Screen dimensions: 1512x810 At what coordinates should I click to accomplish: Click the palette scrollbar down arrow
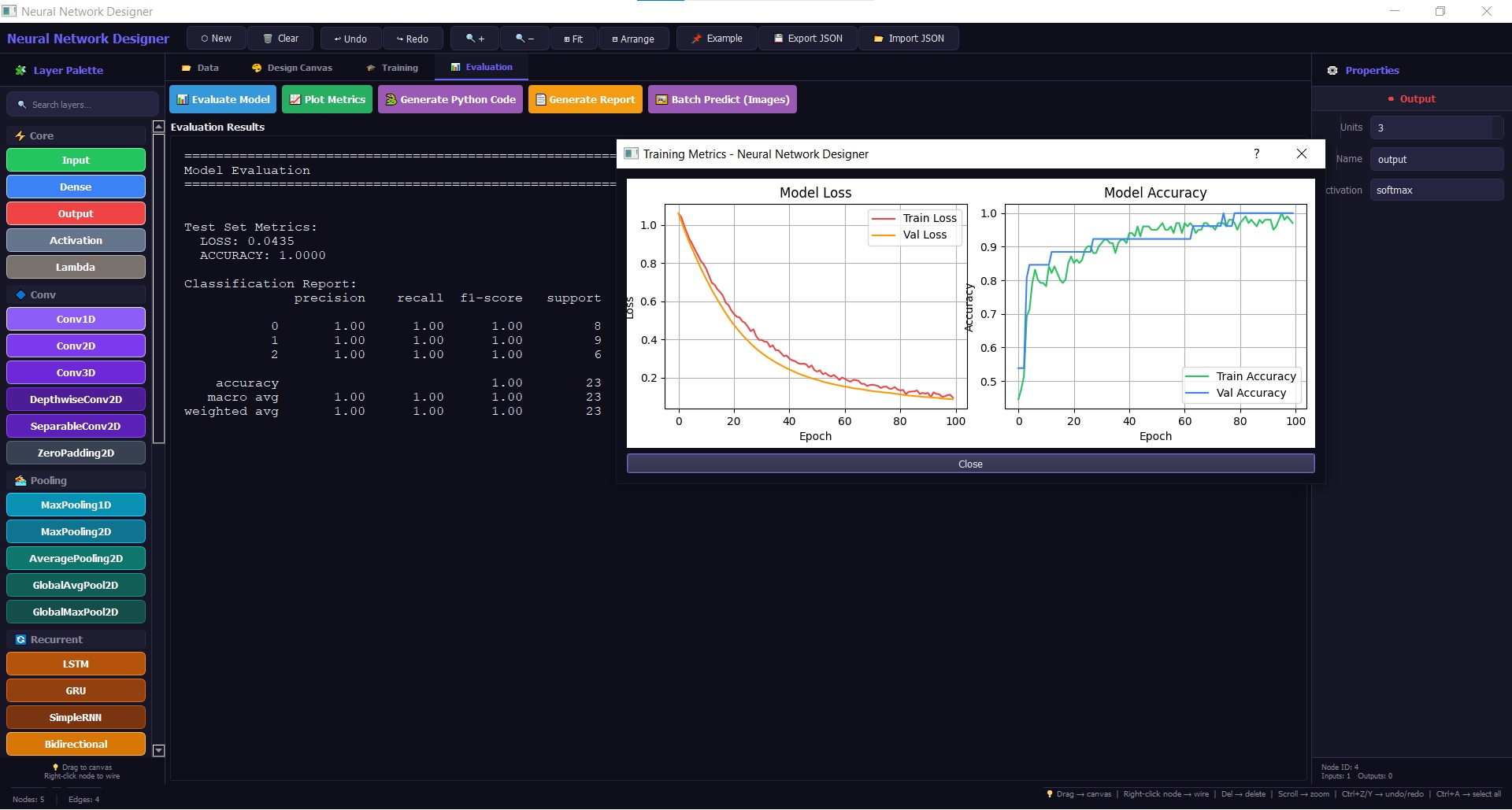coord(158,751)
